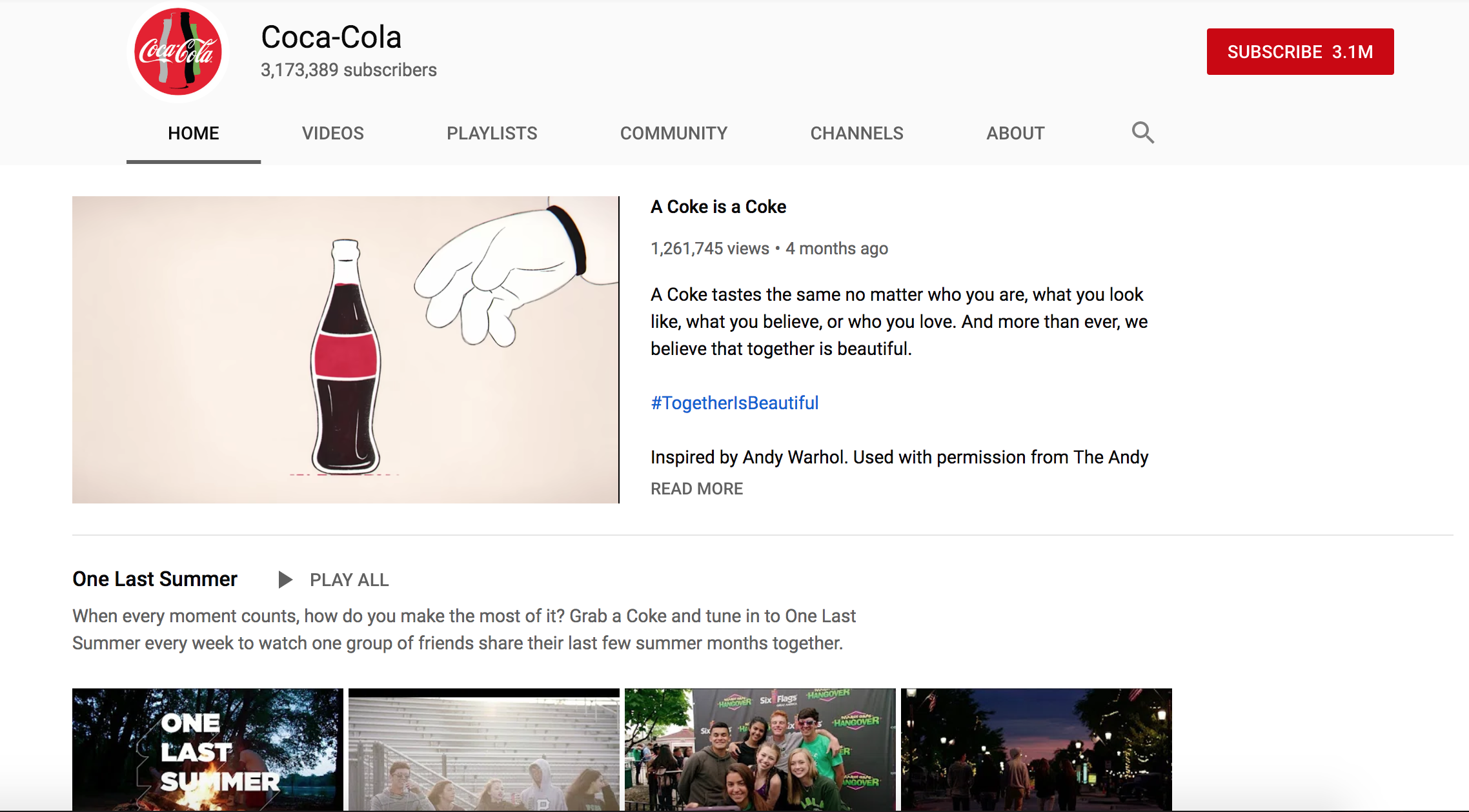
Task: Click the channel search magnifier icon
Action: [1142, 132]
